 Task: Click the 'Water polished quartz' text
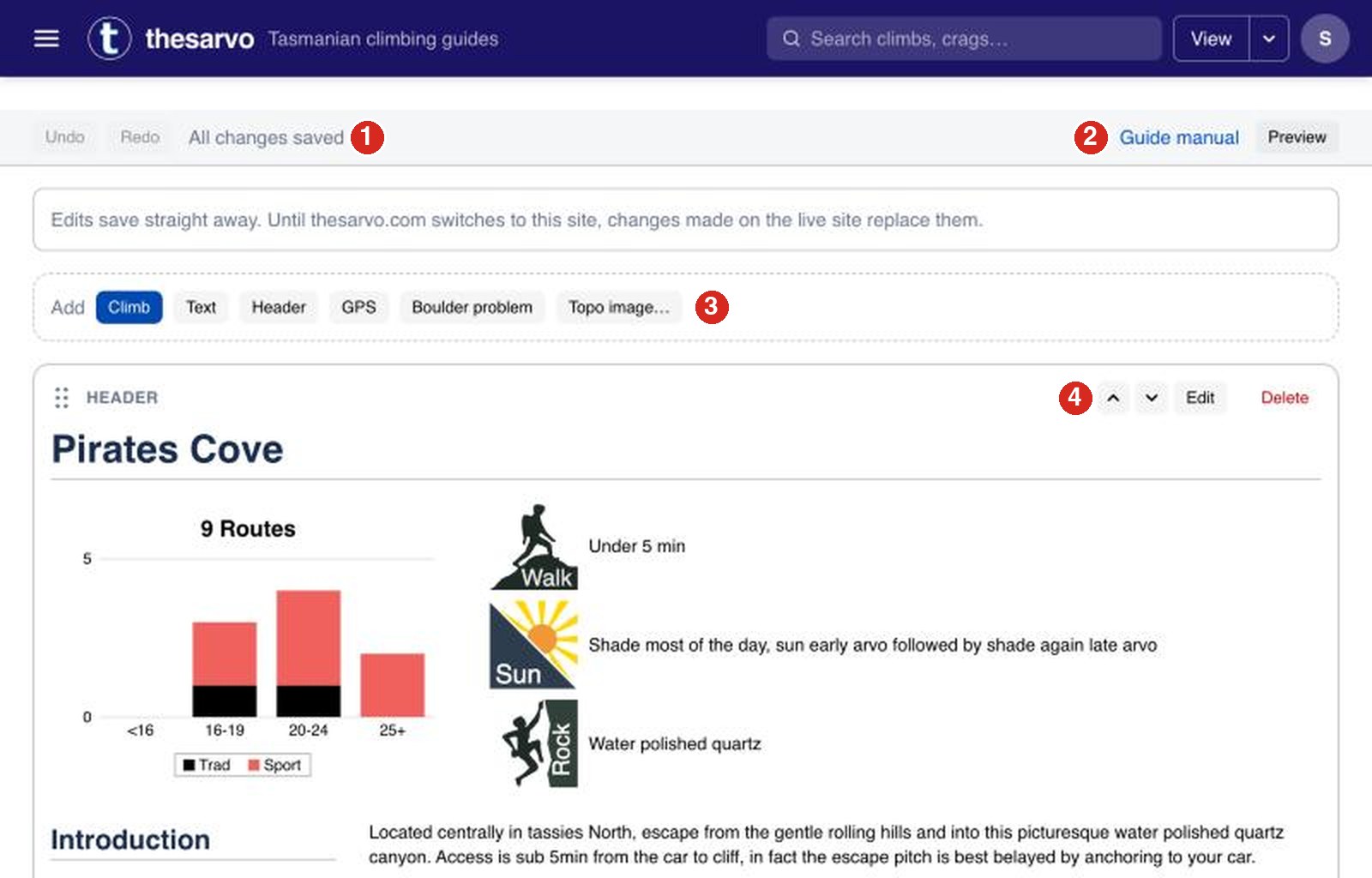pos(675,743)
